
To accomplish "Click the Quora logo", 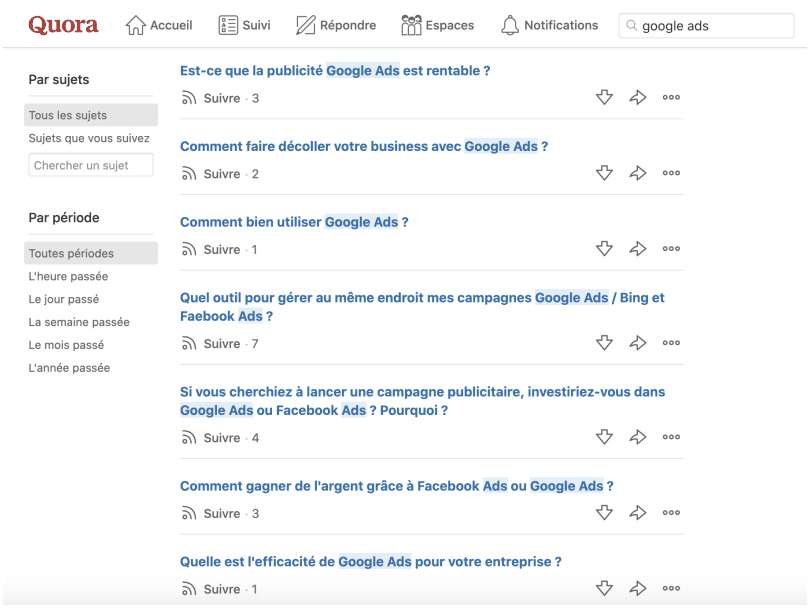I will [x=63, y=25].
